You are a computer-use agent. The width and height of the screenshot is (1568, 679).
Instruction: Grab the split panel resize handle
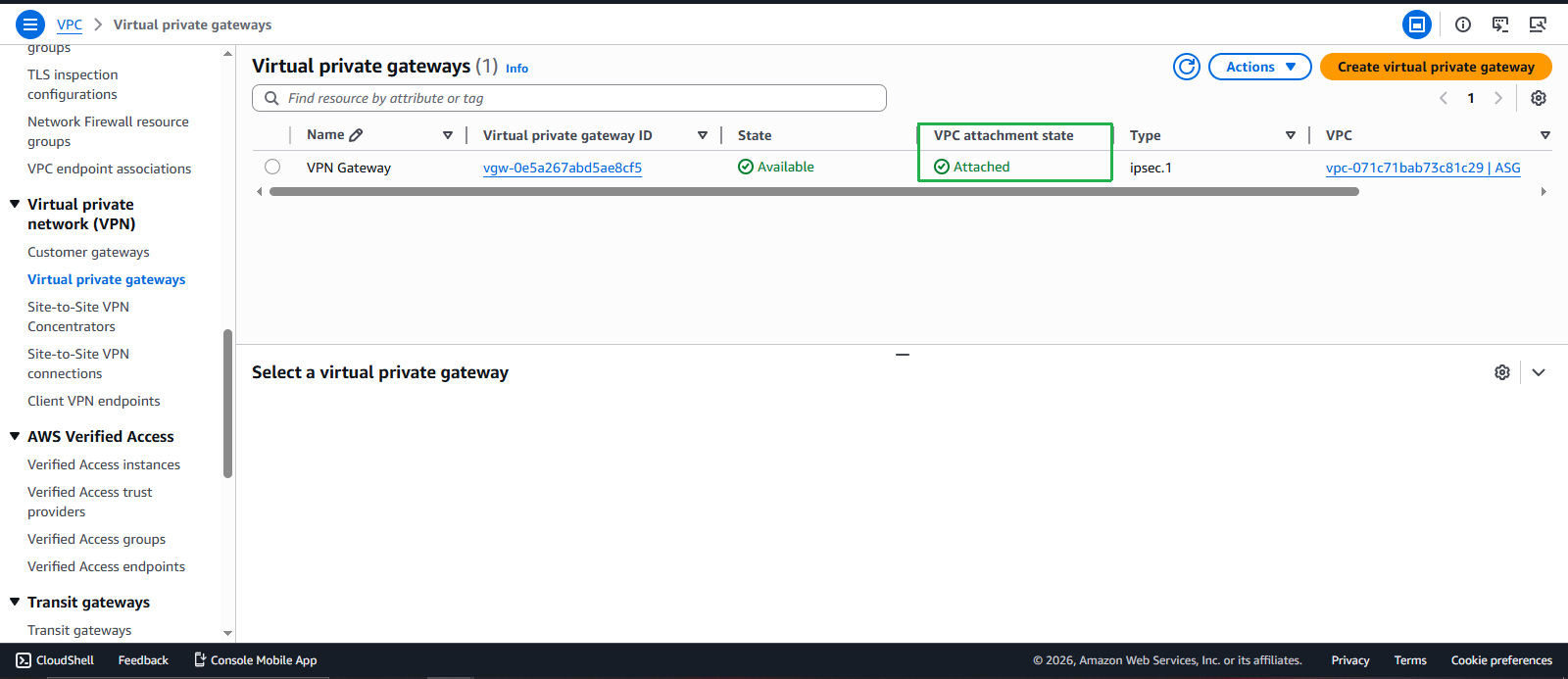tap(903, 354)
